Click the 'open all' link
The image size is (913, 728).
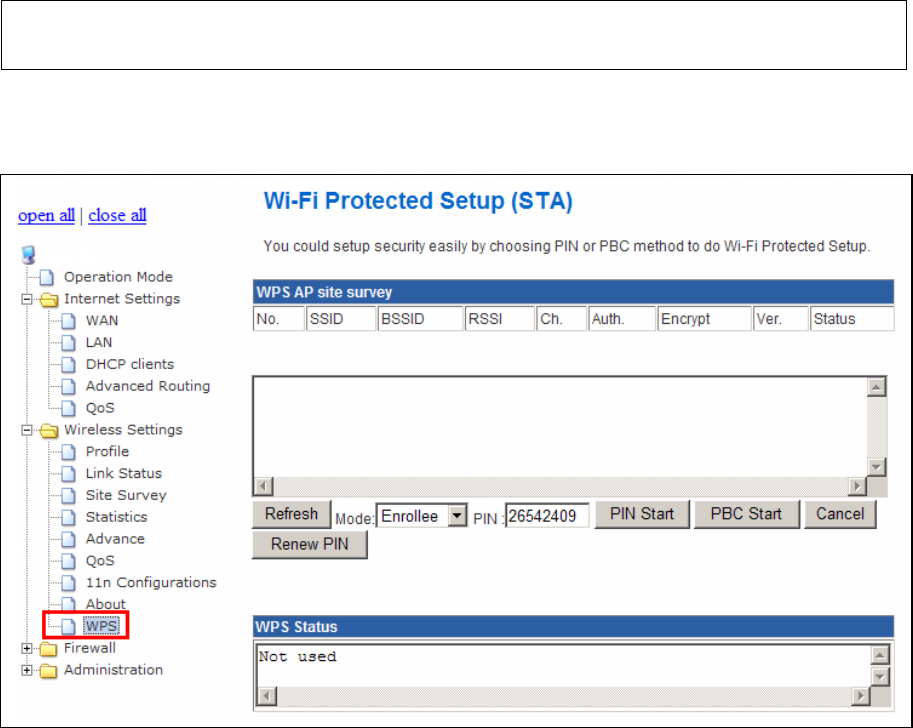point(47,215)
